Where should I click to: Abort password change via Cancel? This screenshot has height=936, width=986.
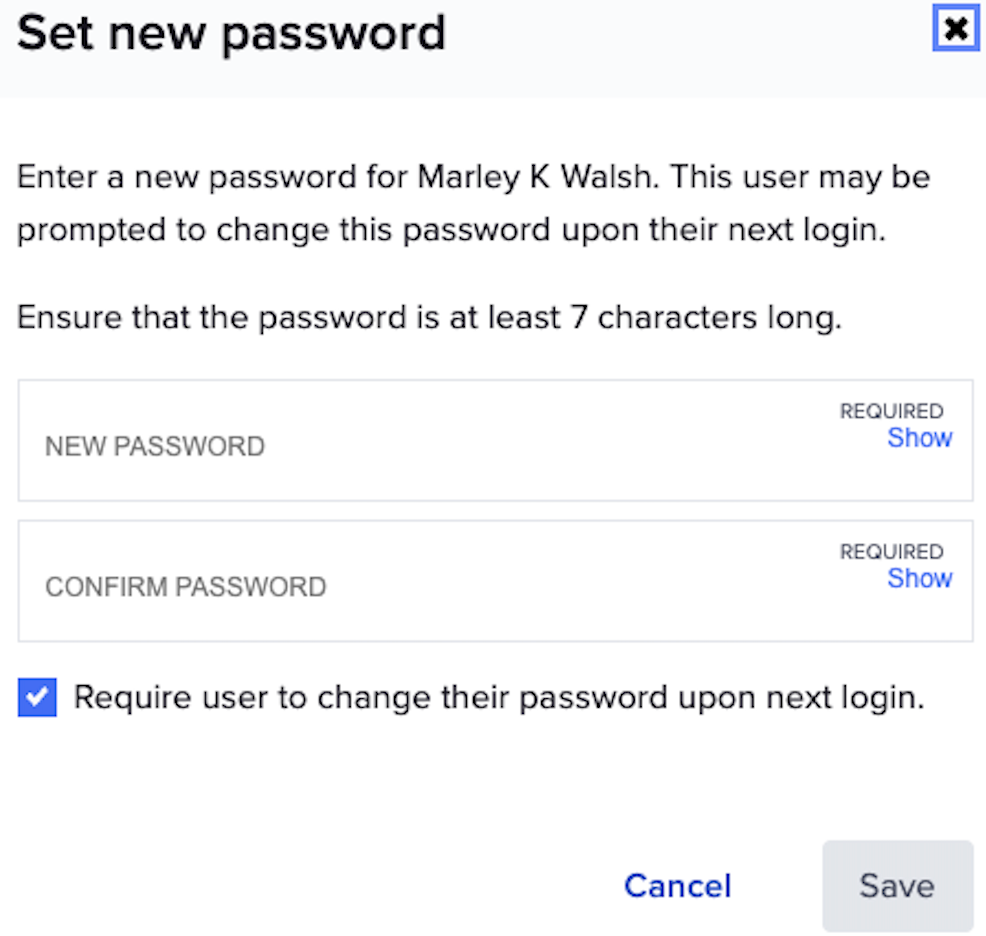click(677, 886)
